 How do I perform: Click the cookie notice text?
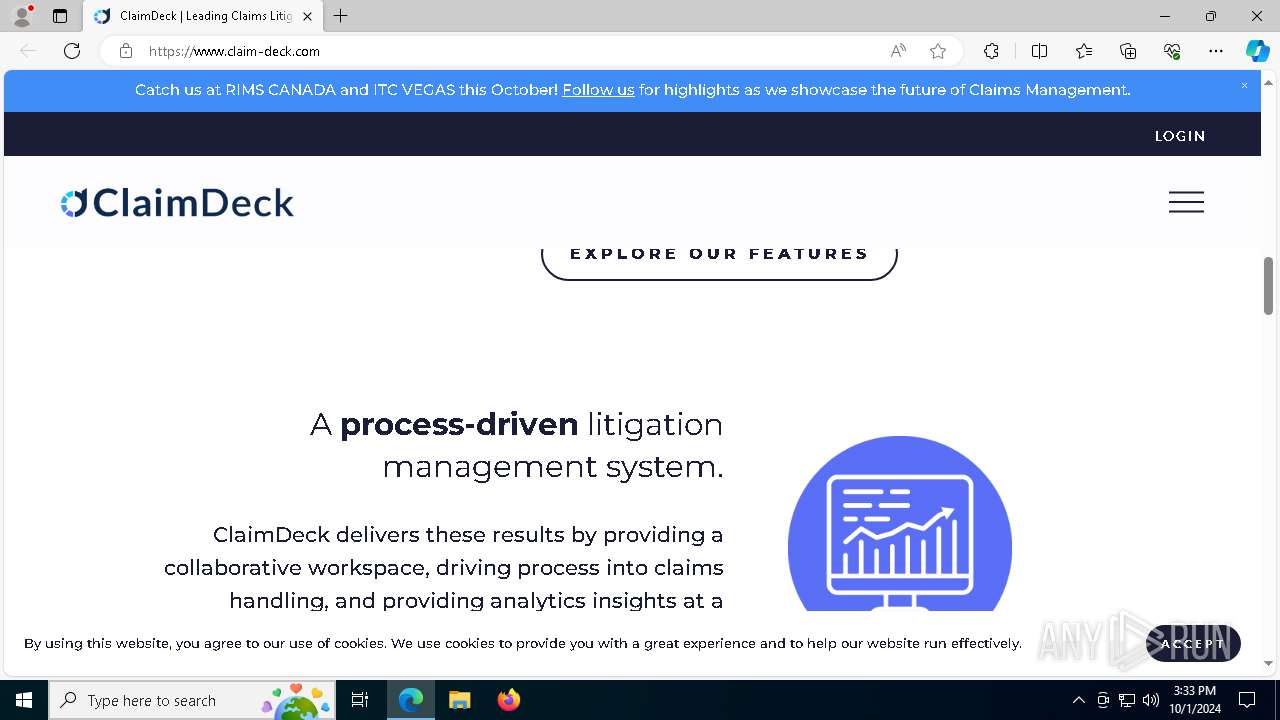pos(523,643)
